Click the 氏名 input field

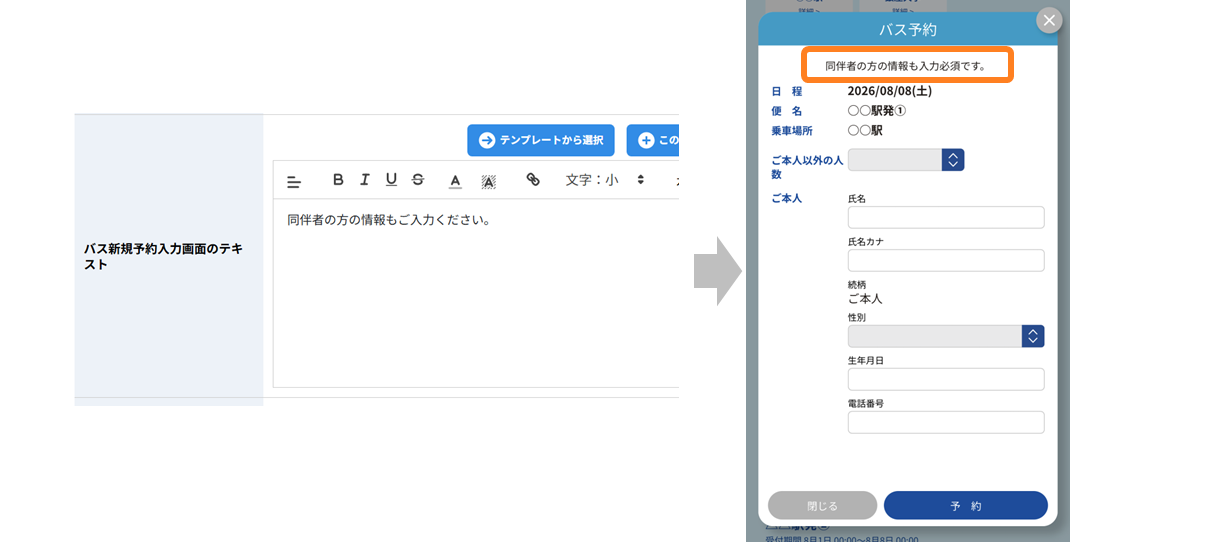pyautogui.click(x=946, y=218)
